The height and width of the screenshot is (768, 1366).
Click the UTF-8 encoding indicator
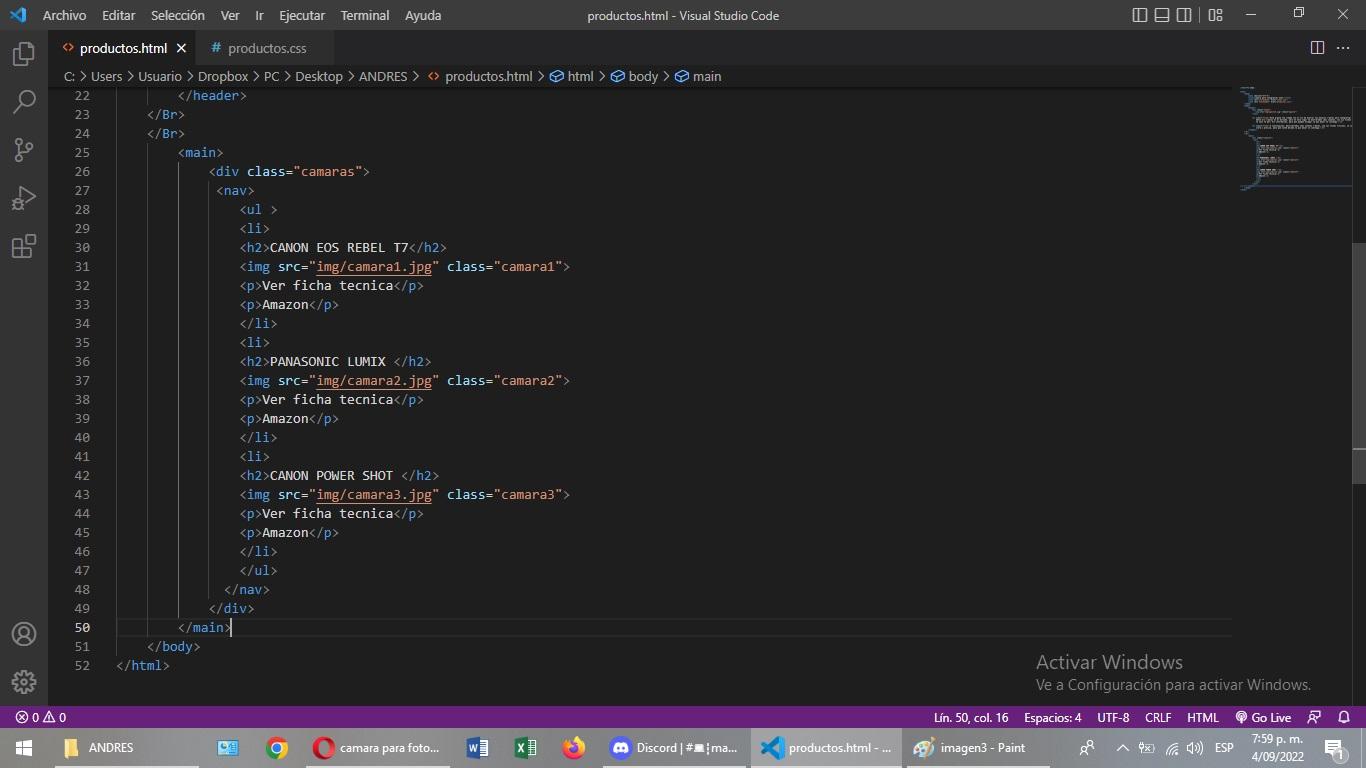tap(1113, 717)
